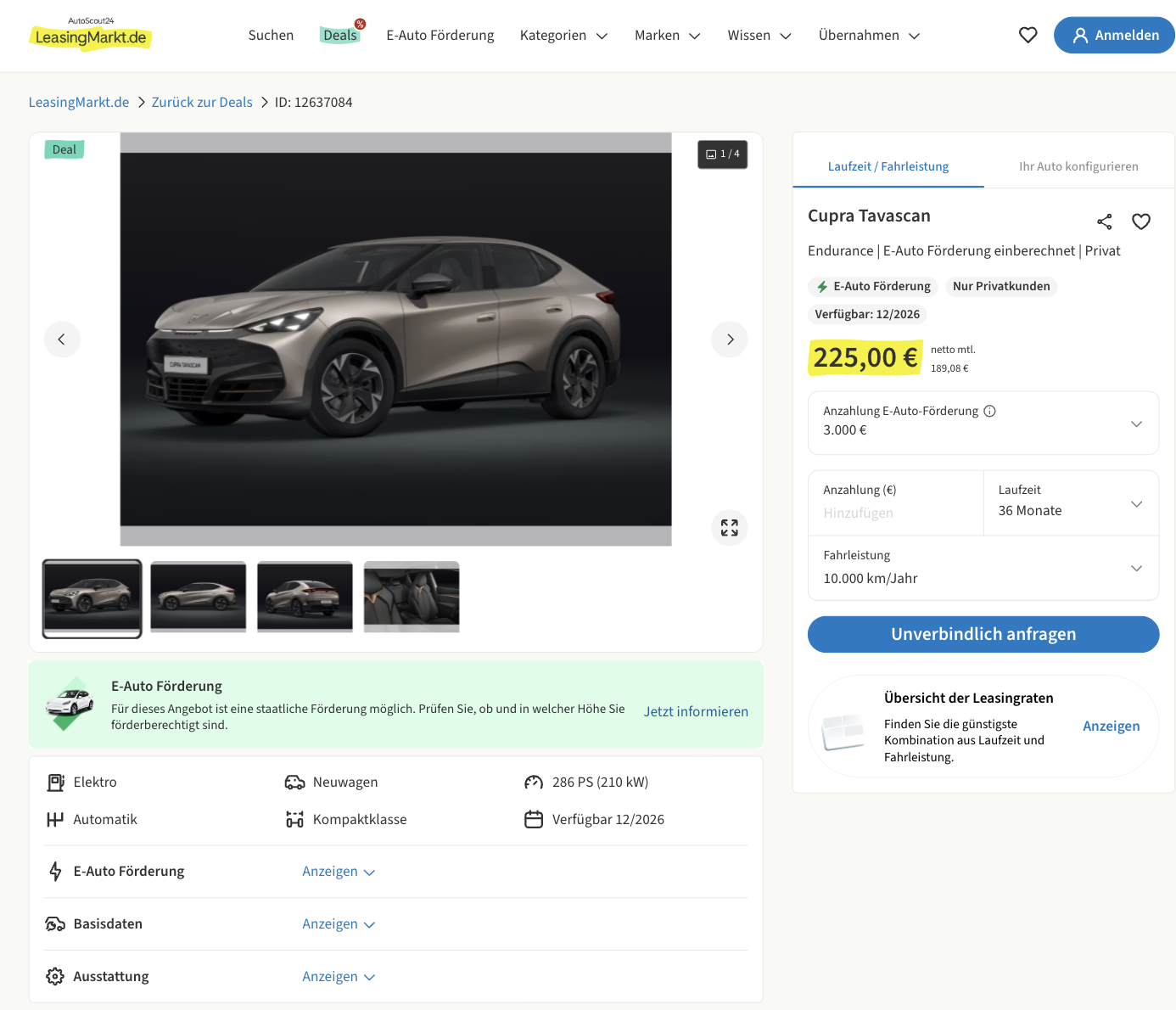Show the next car image
This screenshot has width=1176, height=1010.
(730, 339)
